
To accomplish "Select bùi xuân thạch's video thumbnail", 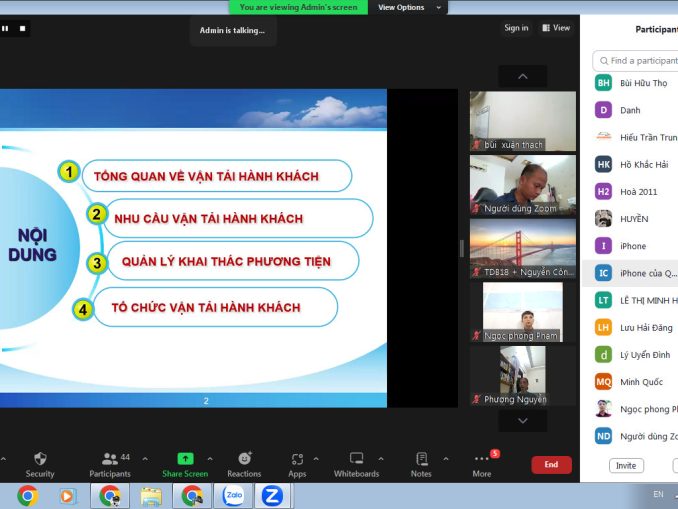I will [523, 121].
